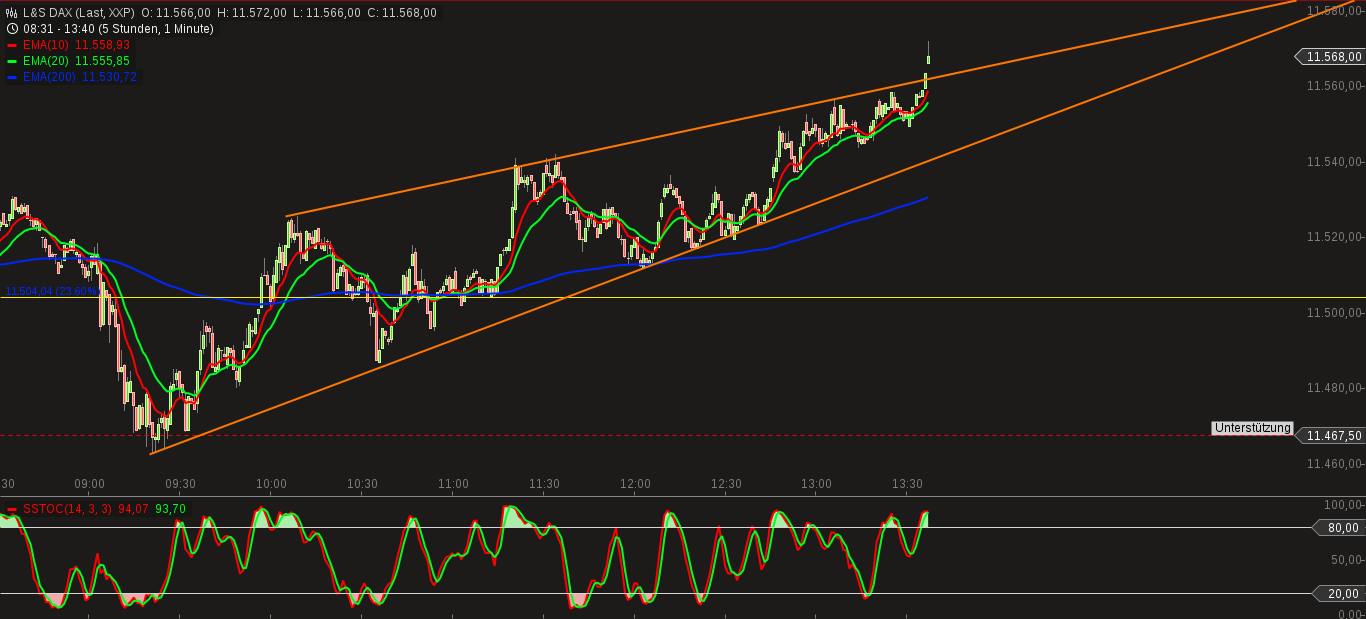The width and height of the screenshot is (1366, 619).
Task: Click the 11.467,50 support price marker
Action: pyautogui.click(x=1330, y=436)
